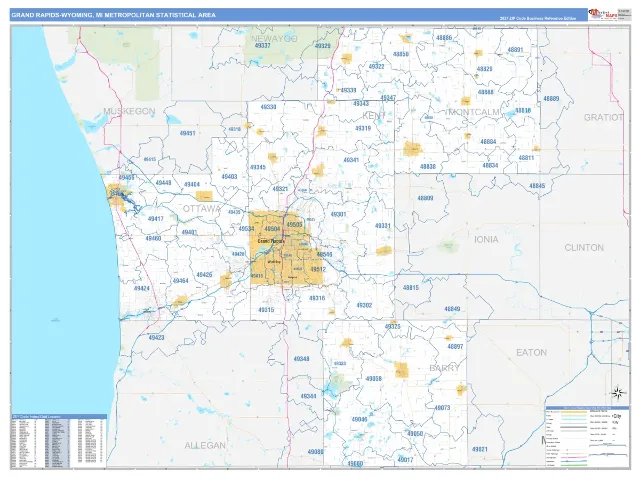This screenshot has width=640, height=480.
Task: Select the KENT county label
Action: (374, 116)
